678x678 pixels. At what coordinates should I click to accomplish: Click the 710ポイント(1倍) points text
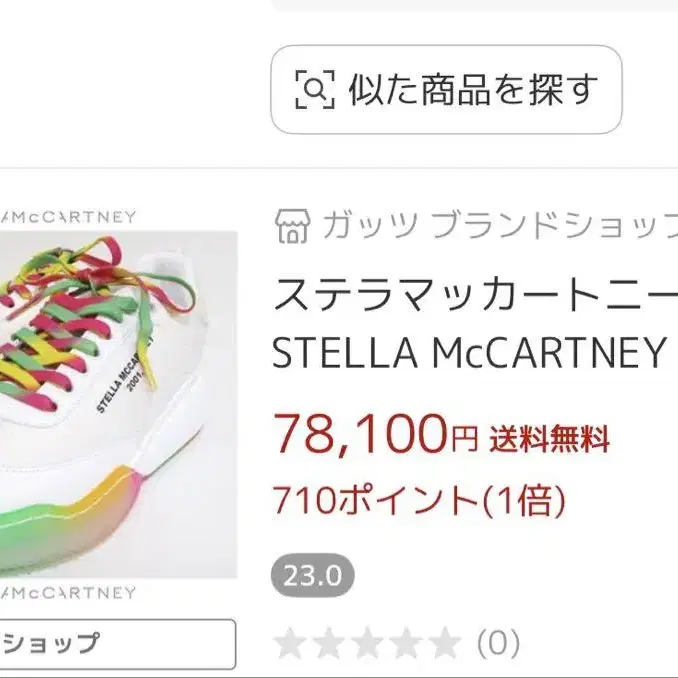pyautogui.click(x=419, y=500)
